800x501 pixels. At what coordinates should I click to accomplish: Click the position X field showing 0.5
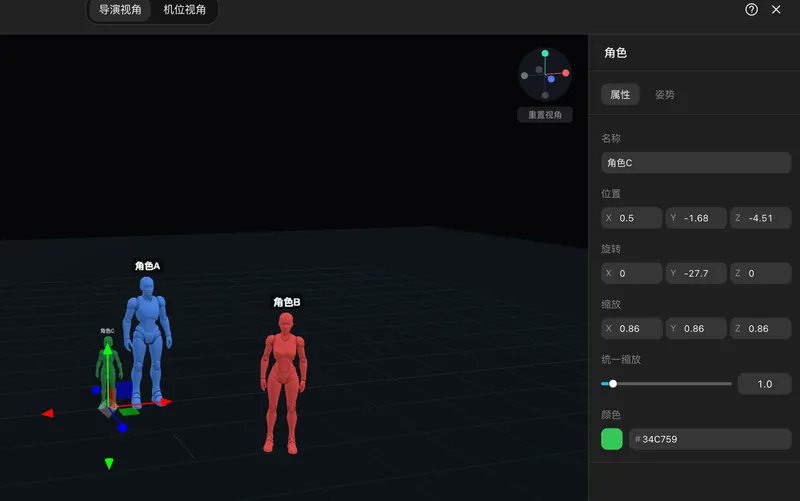(x=632, y=218)
